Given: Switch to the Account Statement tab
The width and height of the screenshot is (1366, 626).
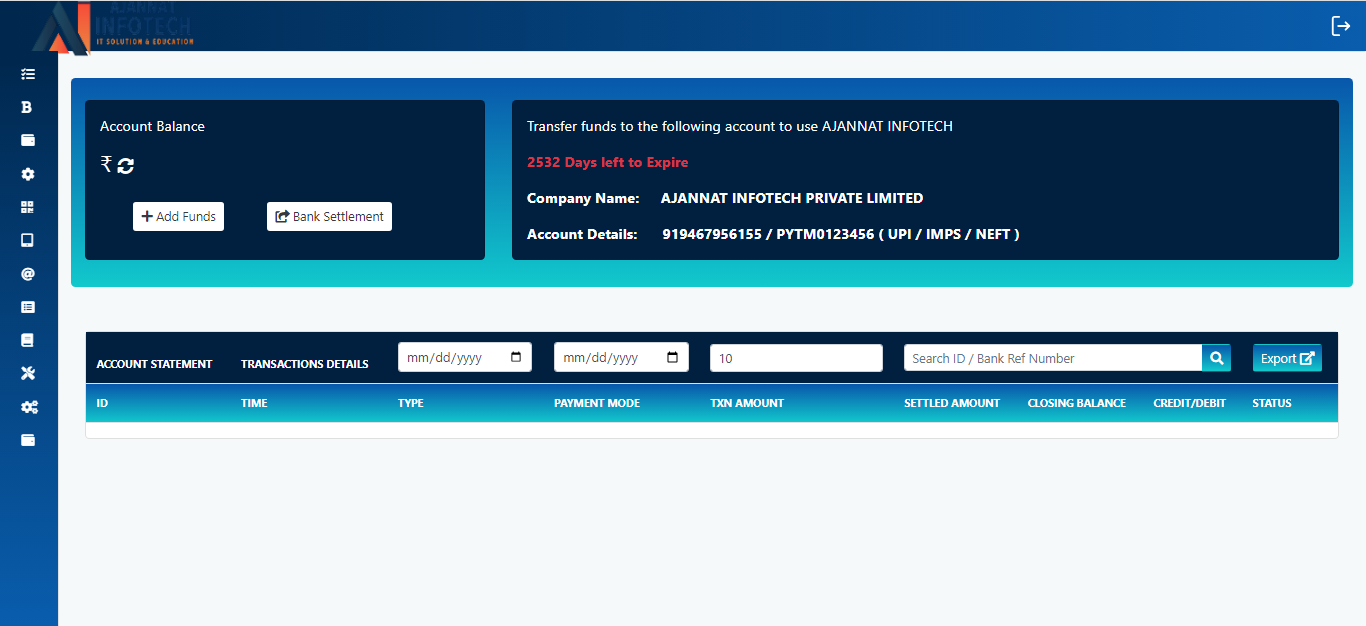Looking at the screenshot, I should (x=154, y=364).
